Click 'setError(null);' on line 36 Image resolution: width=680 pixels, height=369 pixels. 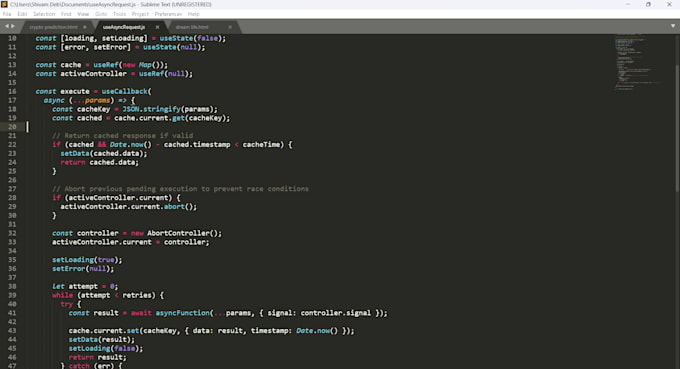83,269
